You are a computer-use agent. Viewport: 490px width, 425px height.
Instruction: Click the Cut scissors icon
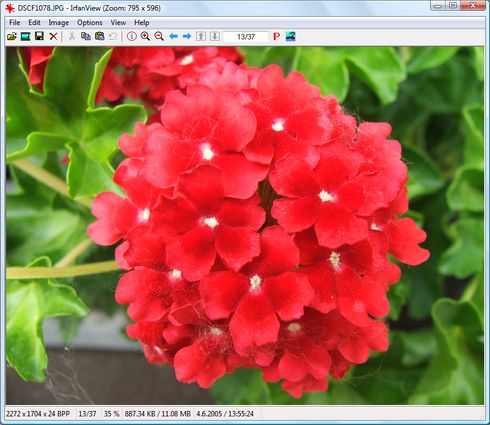72,36
